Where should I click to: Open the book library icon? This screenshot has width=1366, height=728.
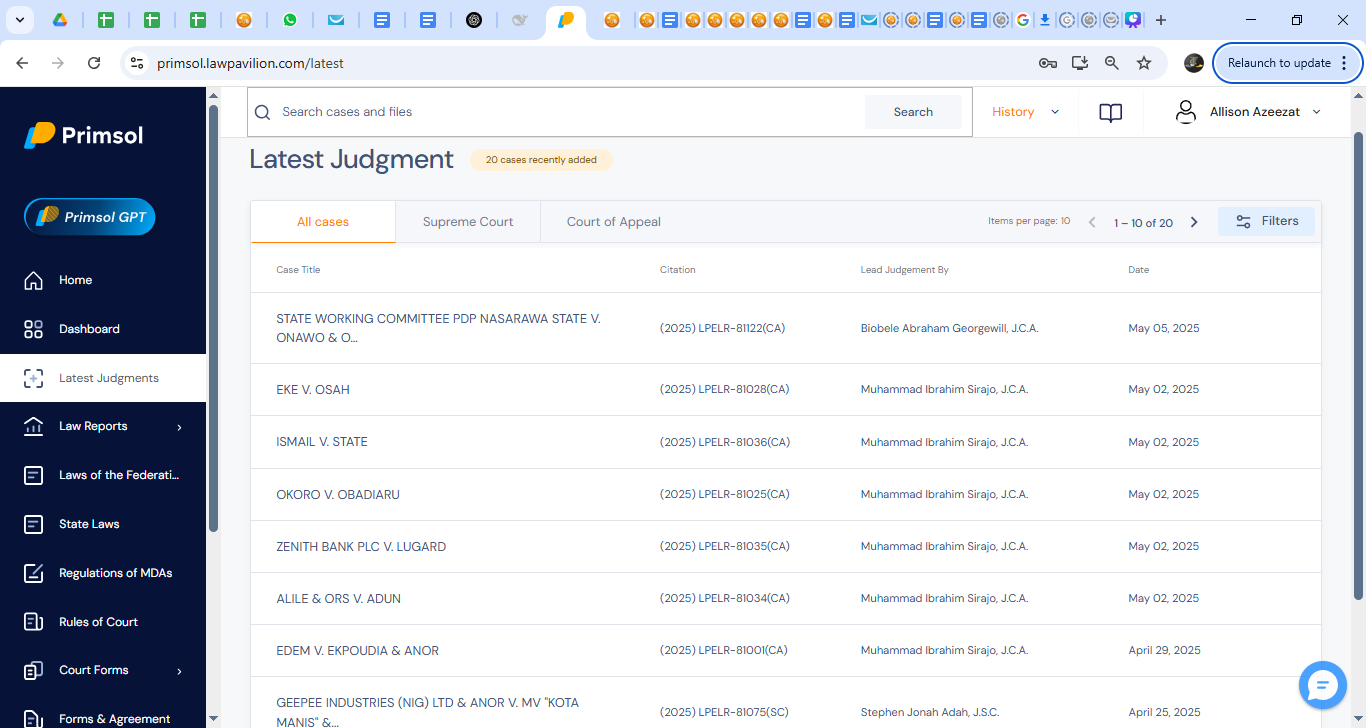[1111, 113]
